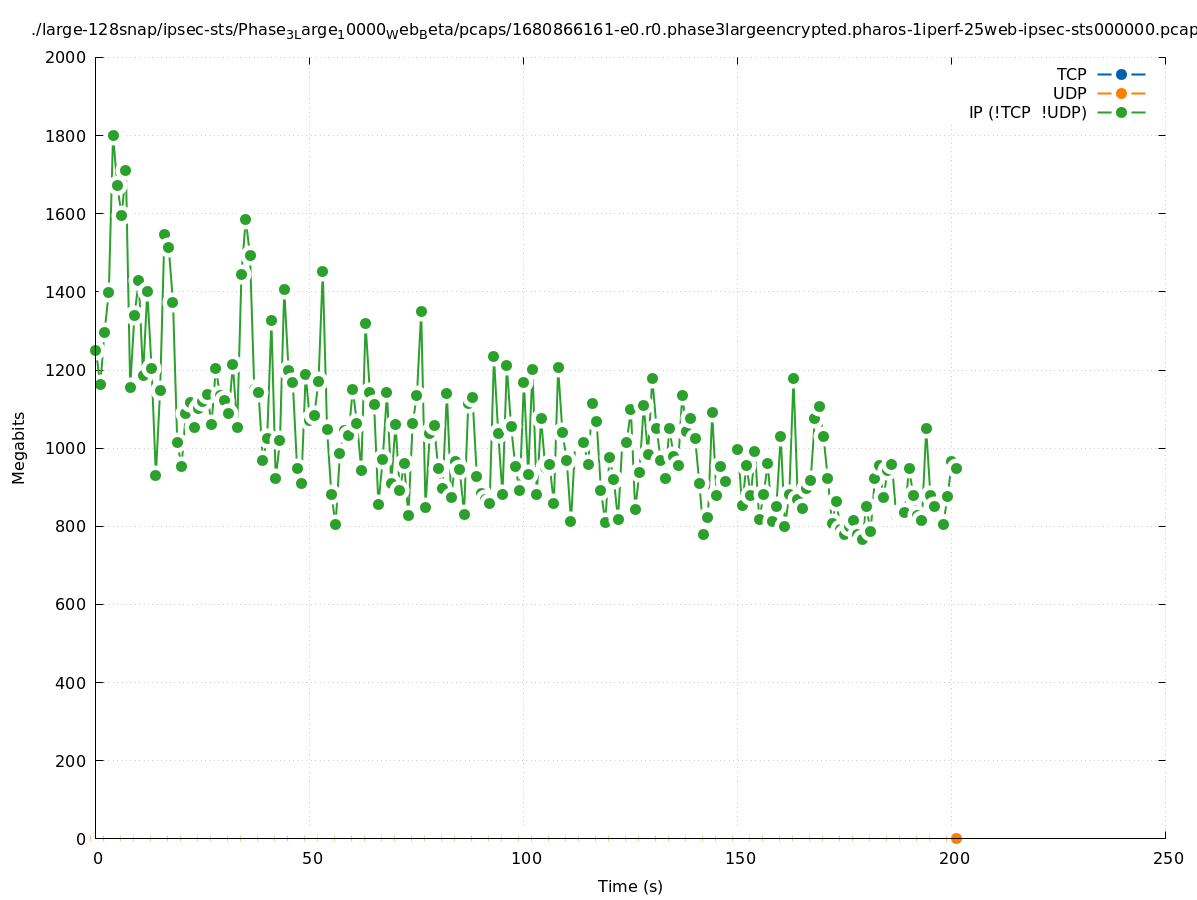
Task: Select the highest green point at 1800 Megabits
Action: click(x=113, y=135)
